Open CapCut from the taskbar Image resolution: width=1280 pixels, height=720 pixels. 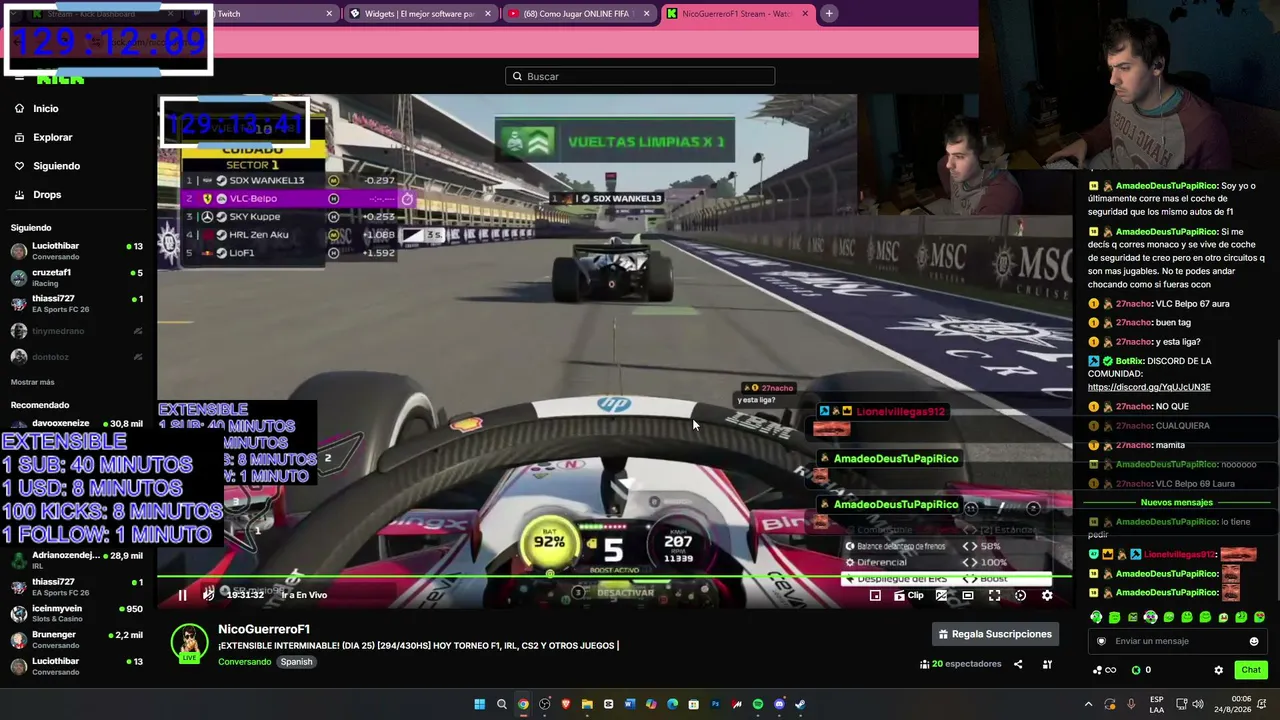608,704
